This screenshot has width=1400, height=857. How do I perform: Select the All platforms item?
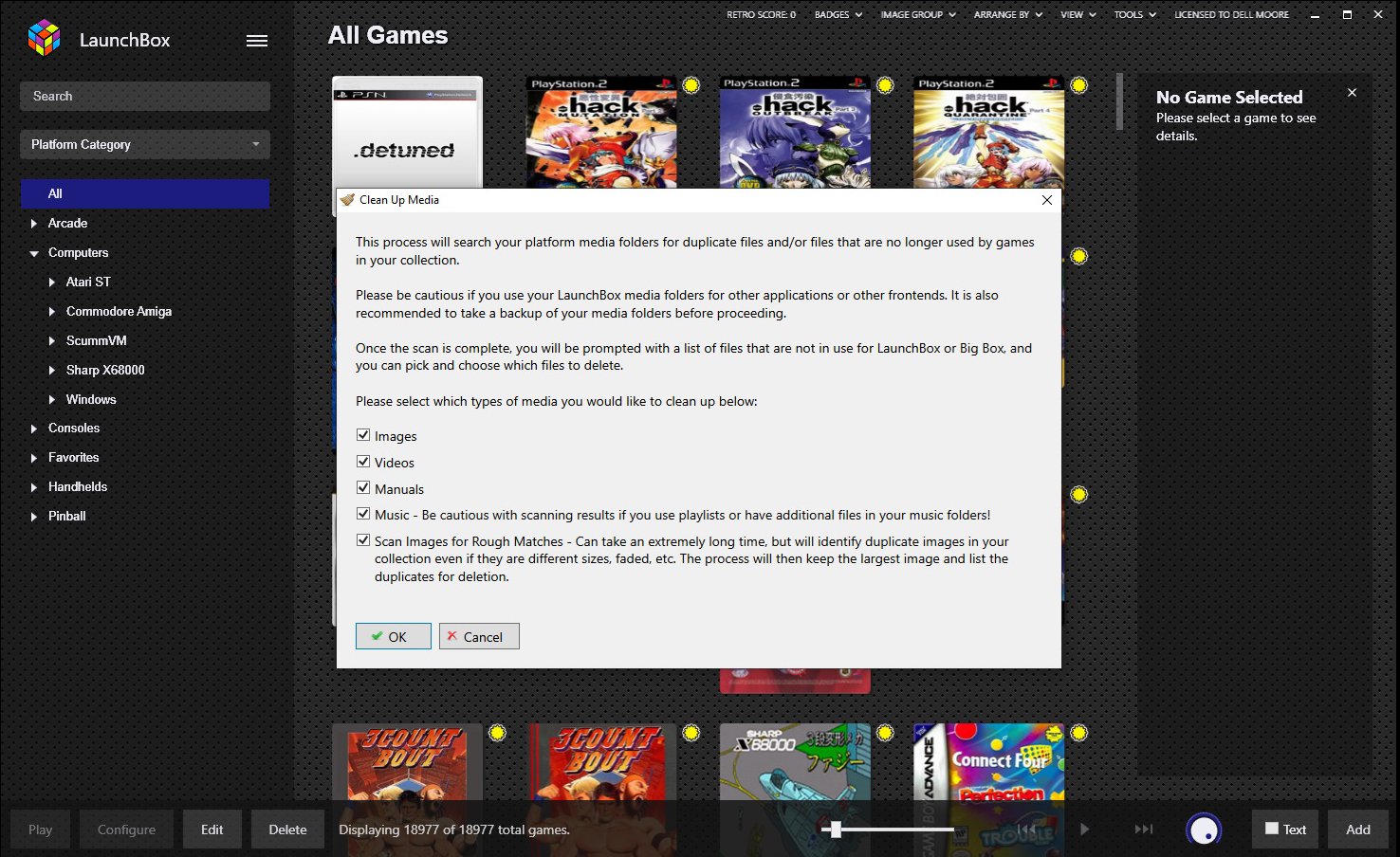(x=145, y=193)
